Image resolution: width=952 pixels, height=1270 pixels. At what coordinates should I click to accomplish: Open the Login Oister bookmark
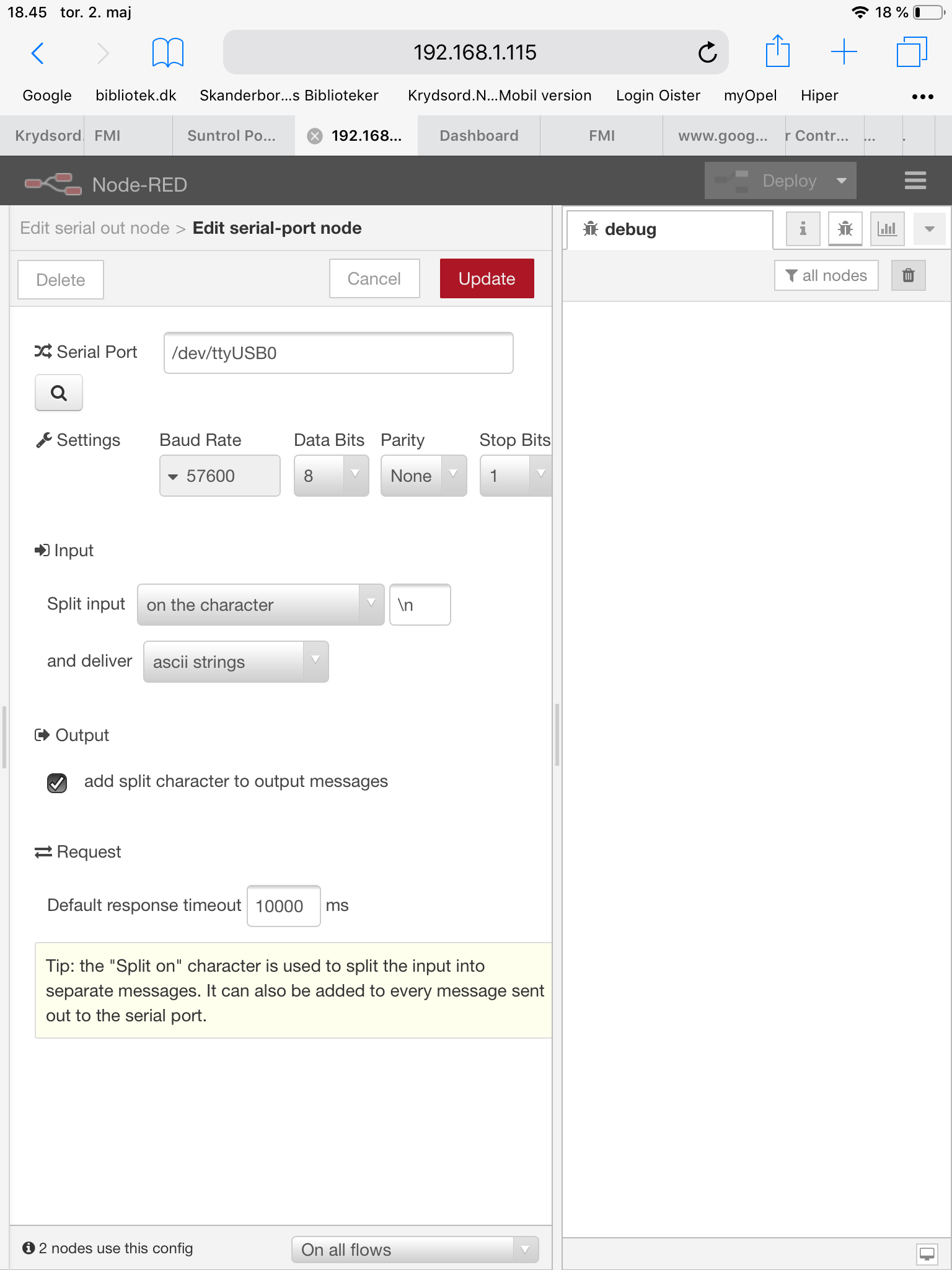(658, 95)
